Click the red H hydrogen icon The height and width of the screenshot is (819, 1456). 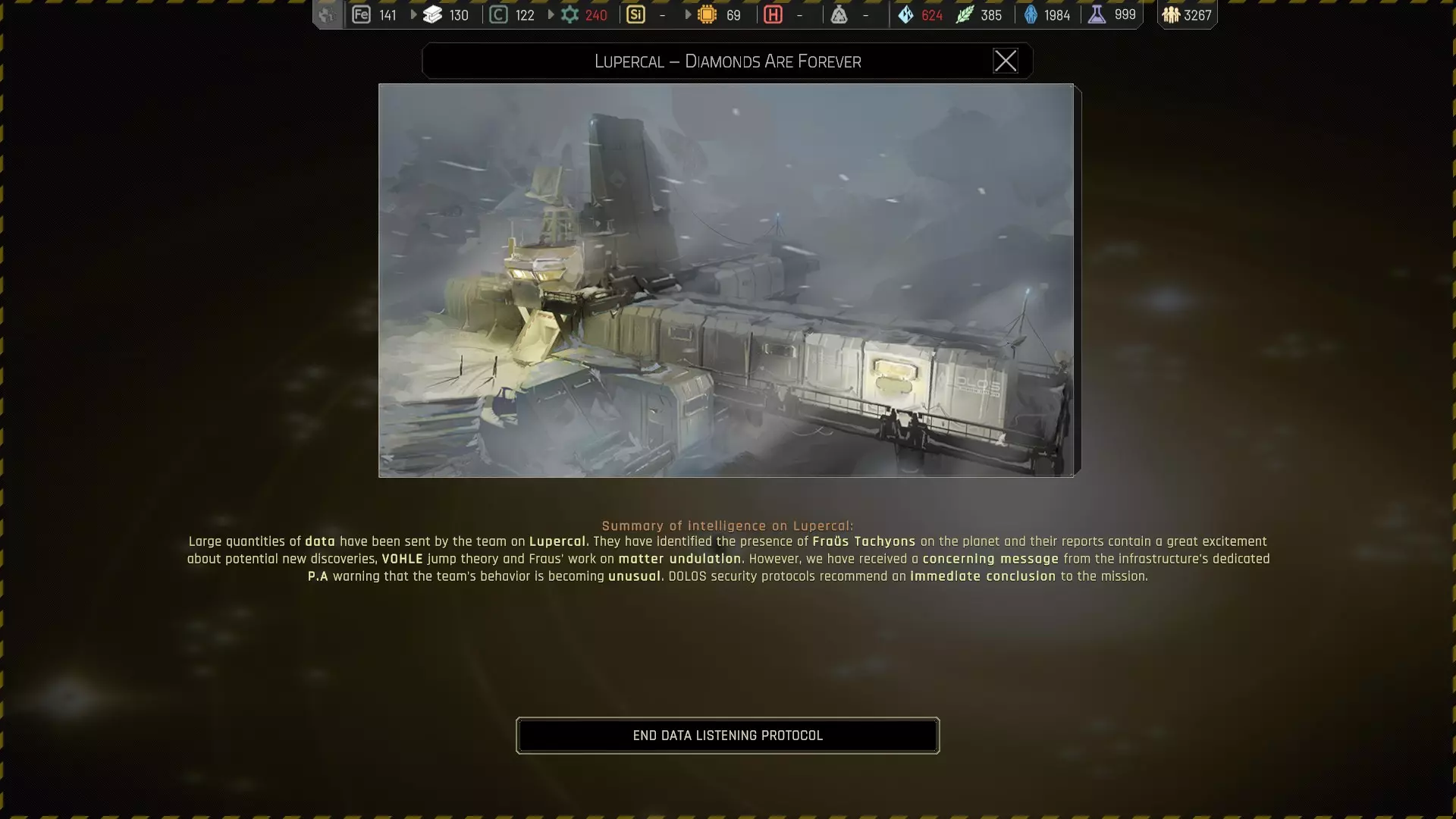pyautogui.click(x=773, y=14)
